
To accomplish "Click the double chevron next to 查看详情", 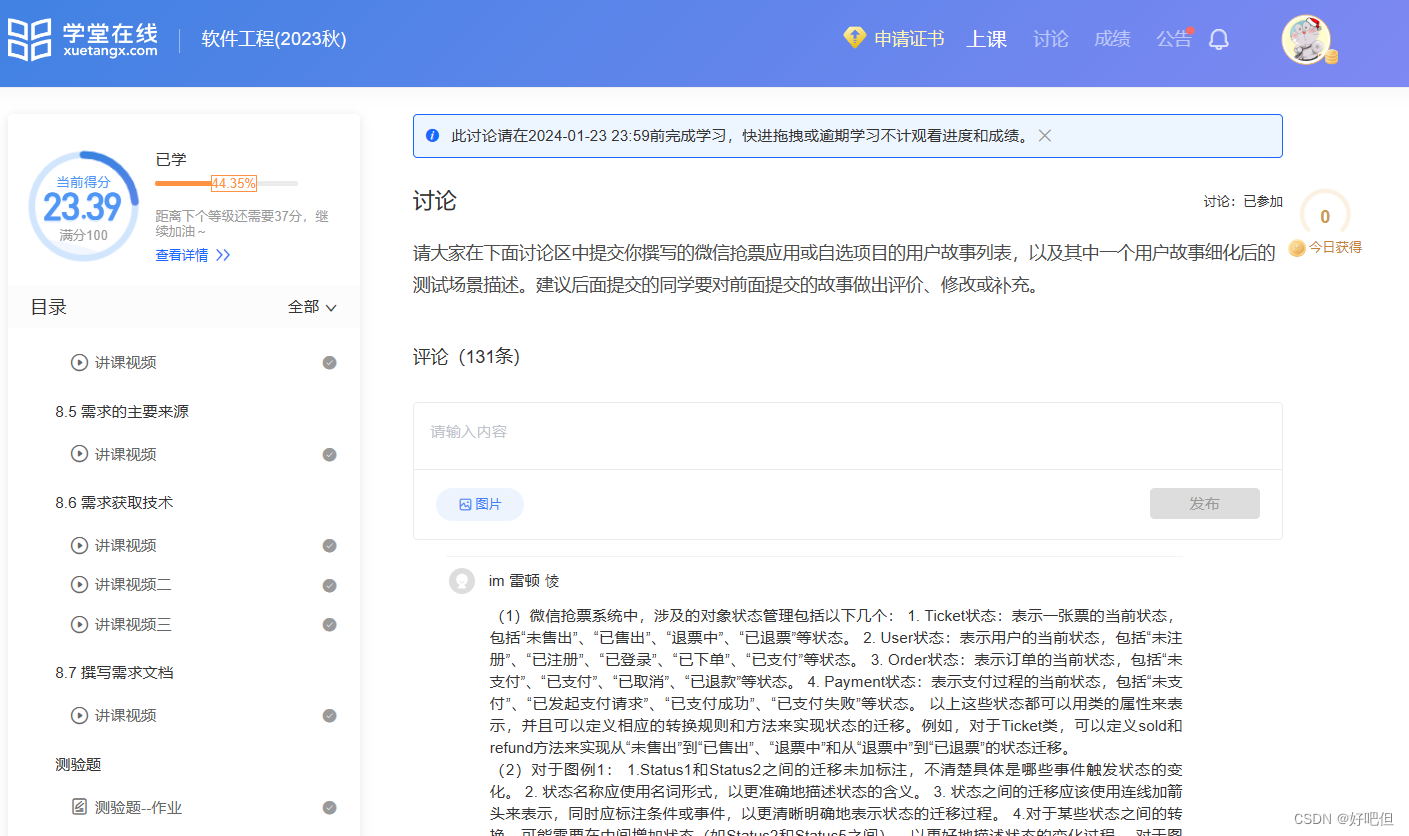I will tap(223, 255).
